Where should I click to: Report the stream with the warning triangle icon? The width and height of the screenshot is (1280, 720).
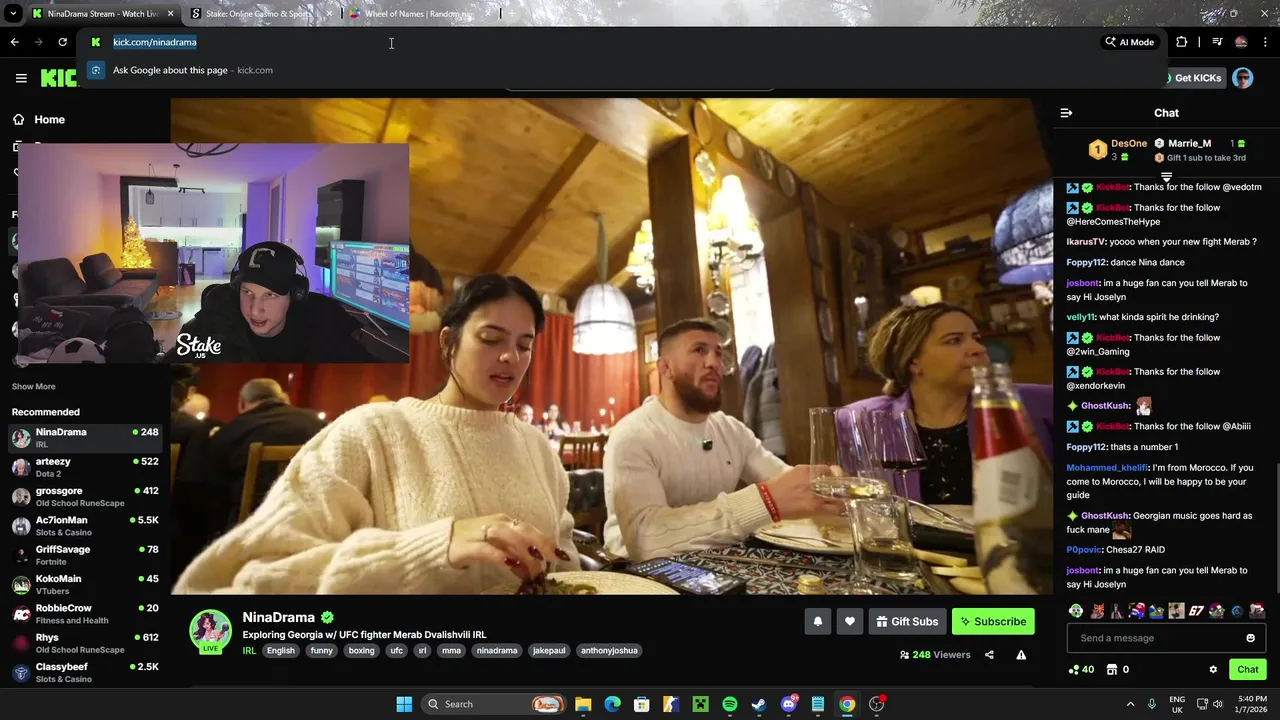[x=1021, y=655]
